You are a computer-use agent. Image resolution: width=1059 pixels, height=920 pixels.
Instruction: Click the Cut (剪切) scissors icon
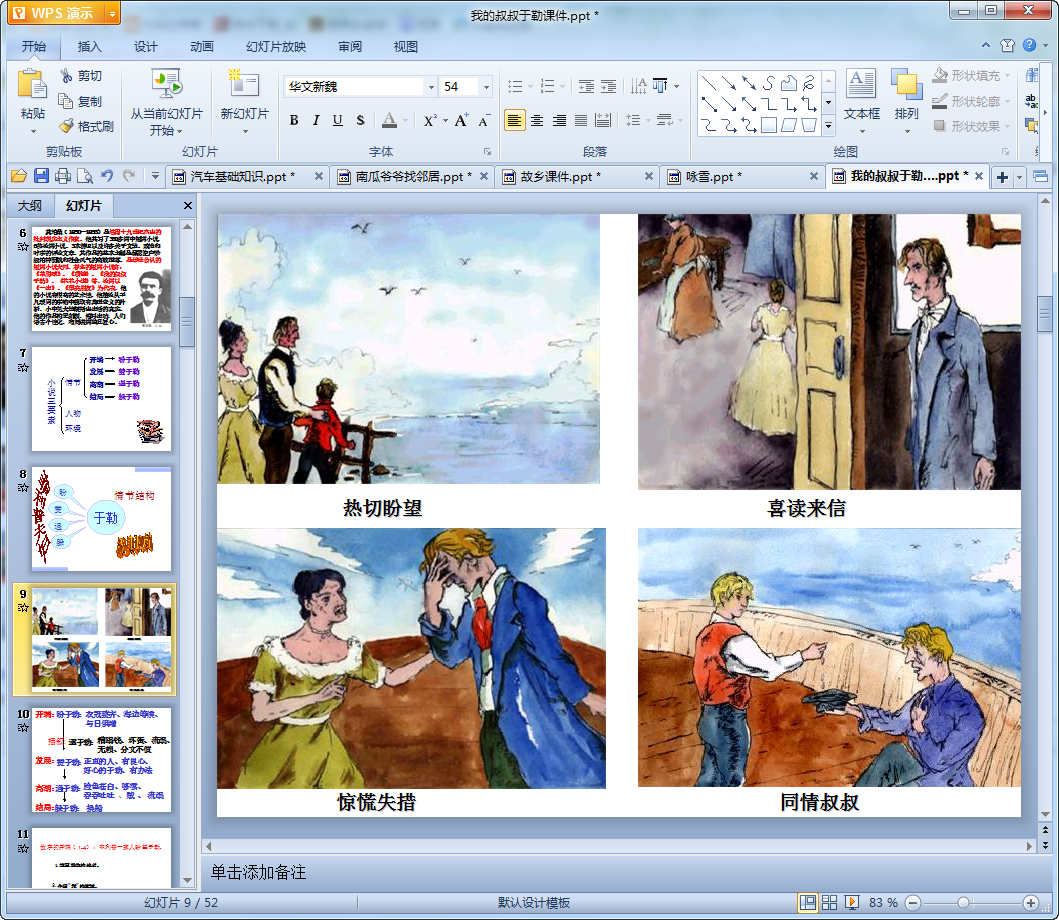click(66, 76)
